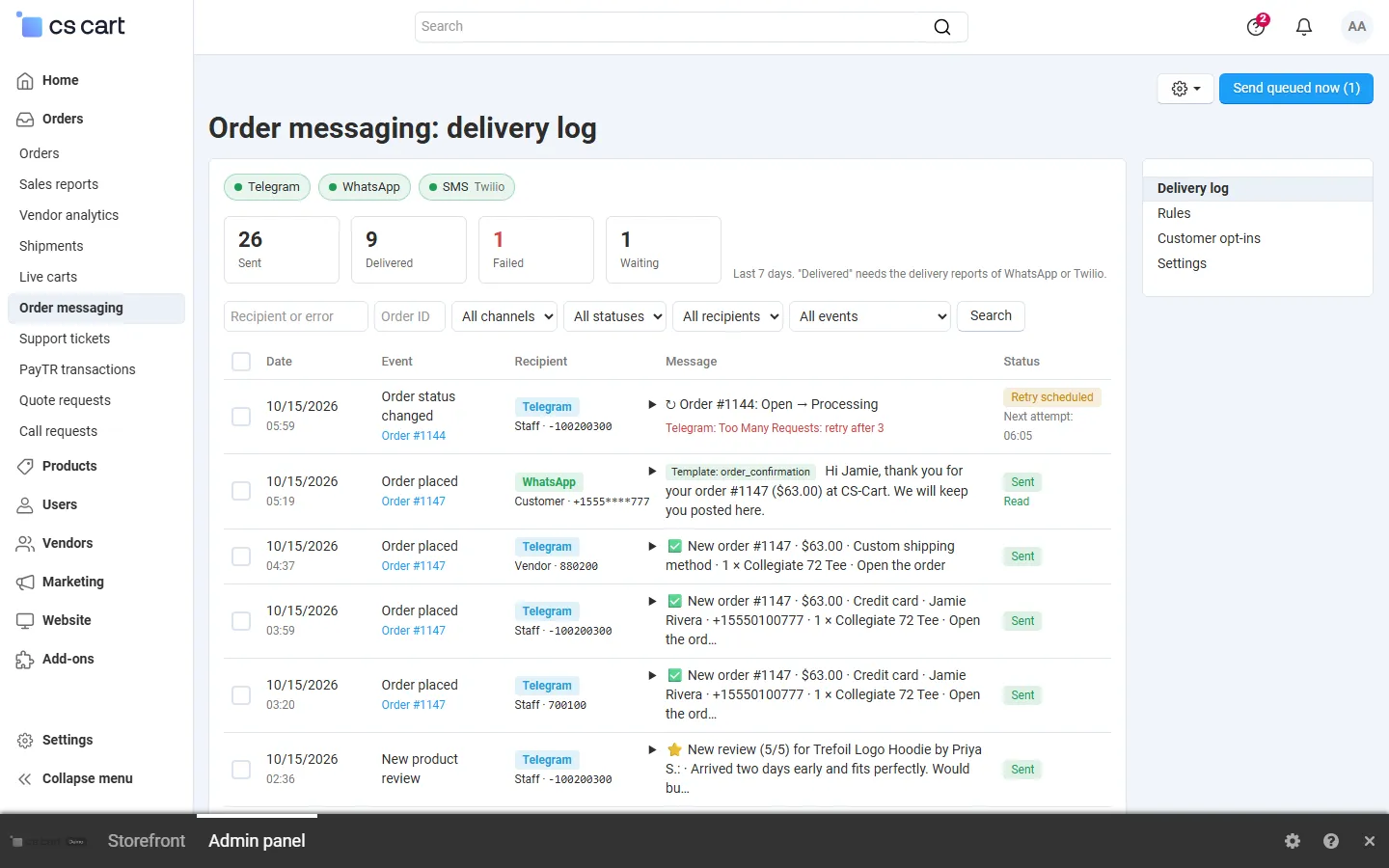Click the Add-ons puzzle icon
Screen dimensions: 1389x868
25,660
